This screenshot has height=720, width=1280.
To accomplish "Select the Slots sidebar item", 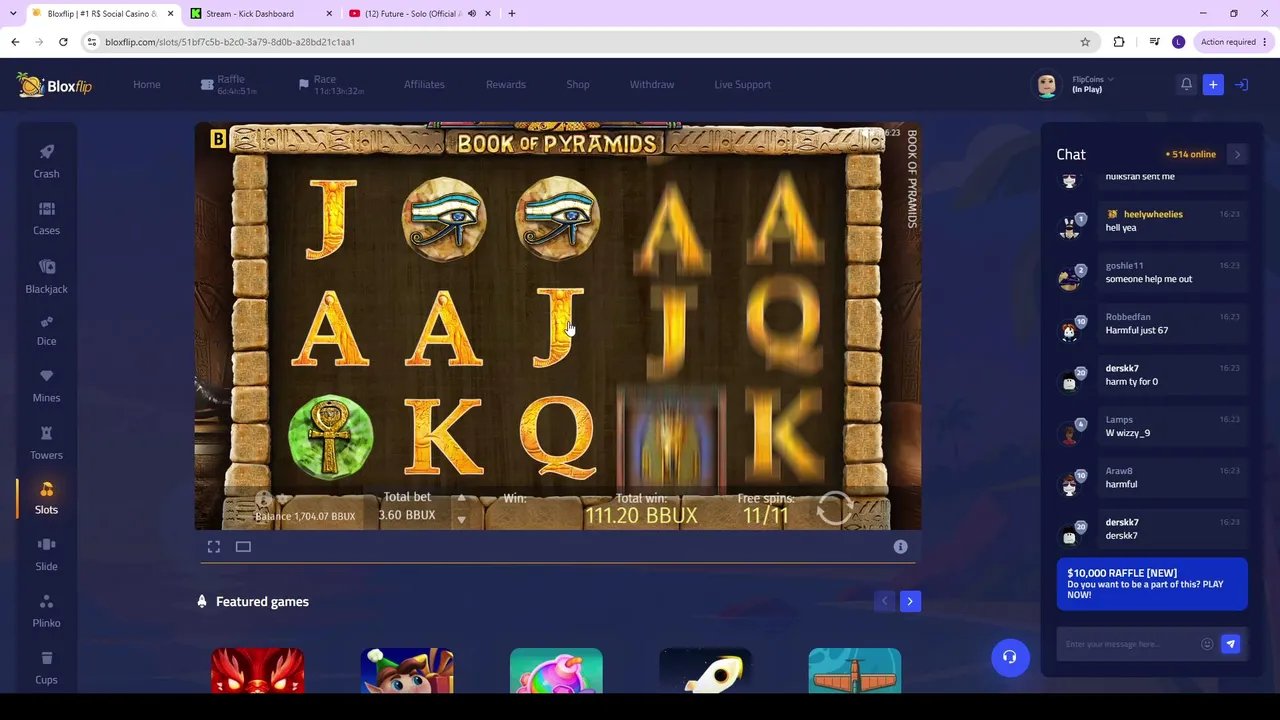I will tap(46, 498).
